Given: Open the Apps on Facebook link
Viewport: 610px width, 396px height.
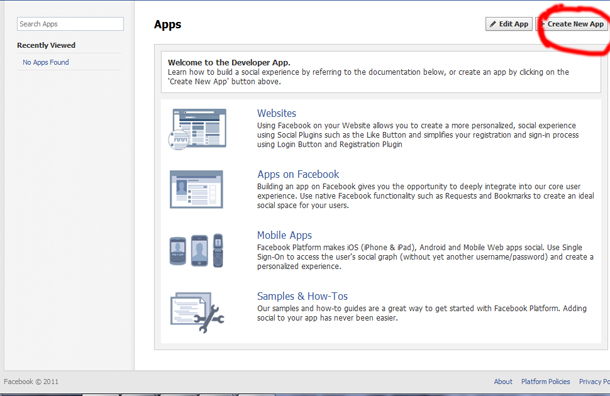Looking at the screenshot, I should point(298,174).
